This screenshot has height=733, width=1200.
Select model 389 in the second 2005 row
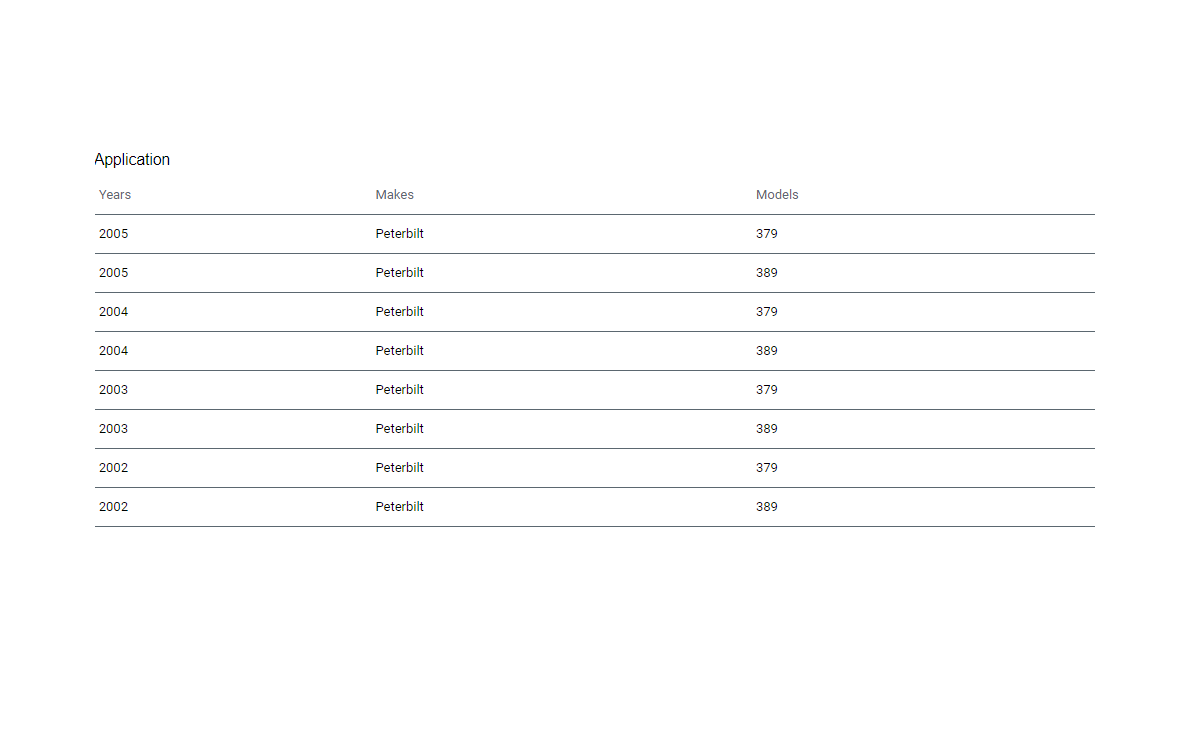point(767,273)
